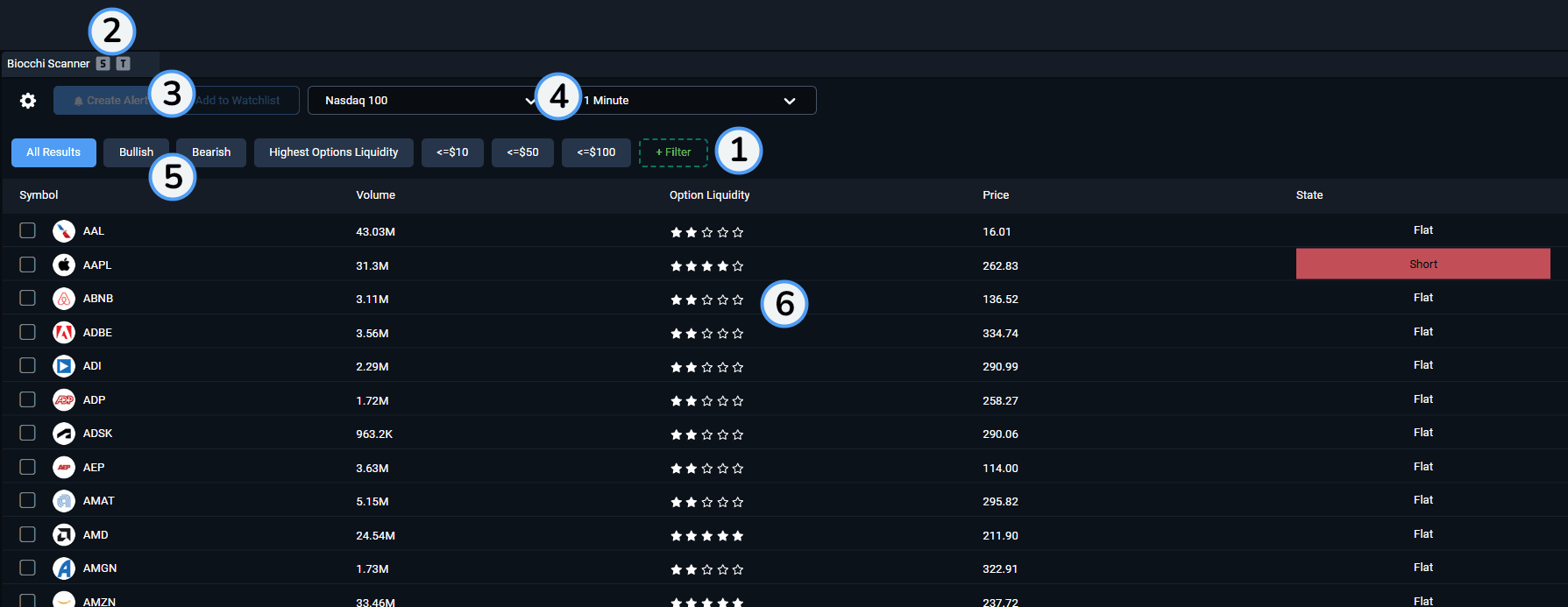Sort by Option Liquidity column header
The height and width of the screenshot is (607, 1568).
click(709, 195)
